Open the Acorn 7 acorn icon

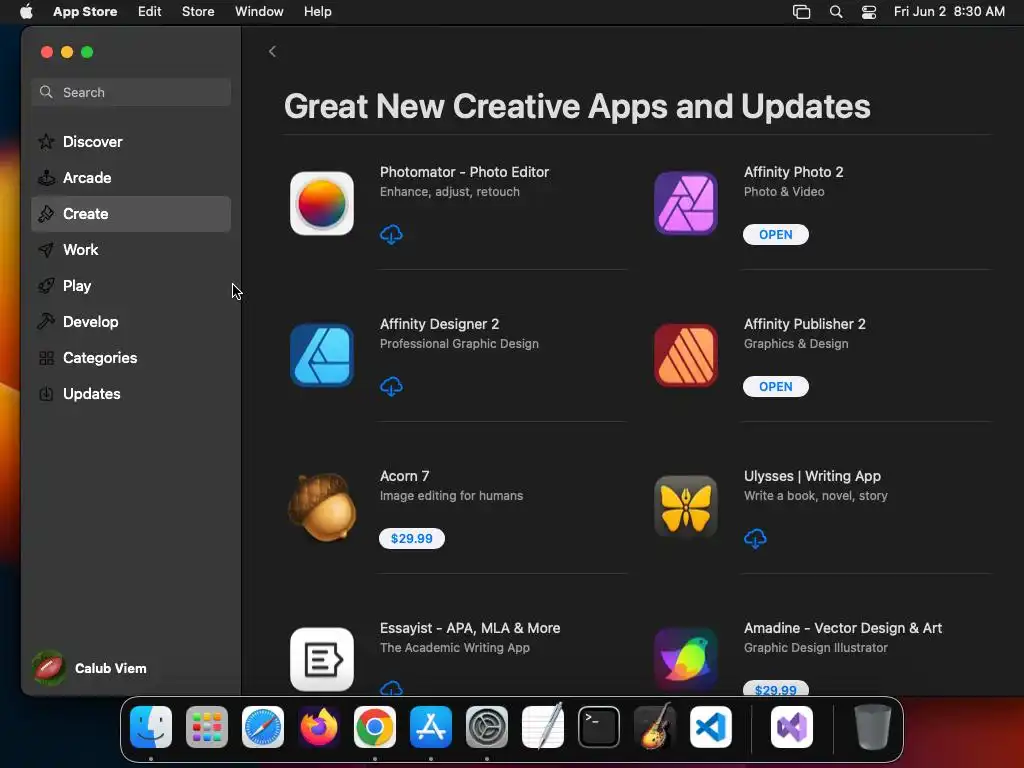point(322,507)
